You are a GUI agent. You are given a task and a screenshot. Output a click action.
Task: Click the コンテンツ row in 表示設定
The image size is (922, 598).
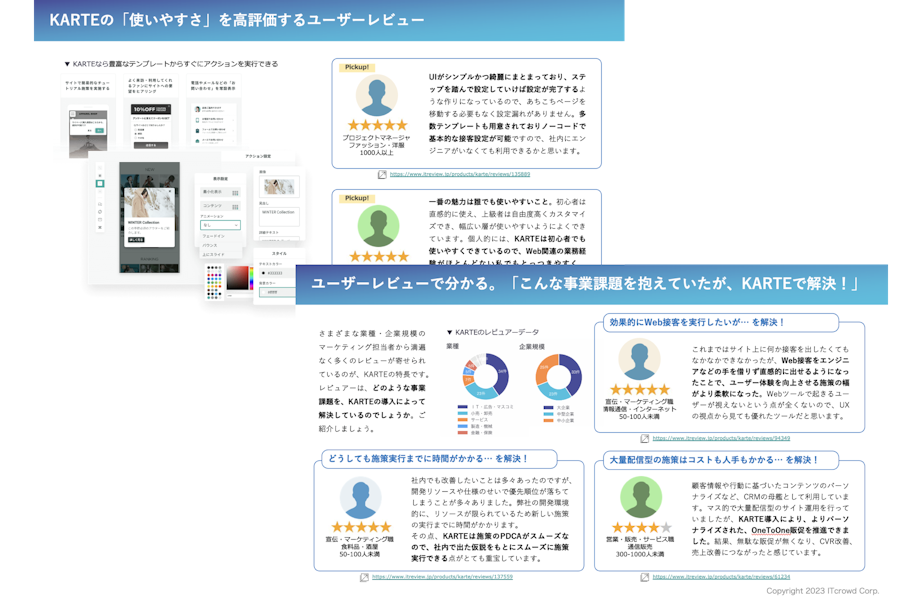pyautogui.click(x=220, y=206)
